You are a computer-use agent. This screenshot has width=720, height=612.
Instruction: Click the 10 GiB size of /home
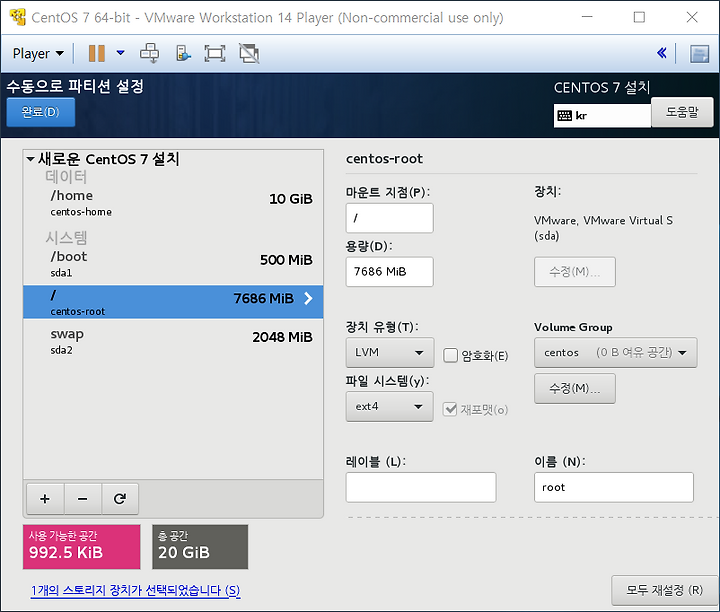291,199
